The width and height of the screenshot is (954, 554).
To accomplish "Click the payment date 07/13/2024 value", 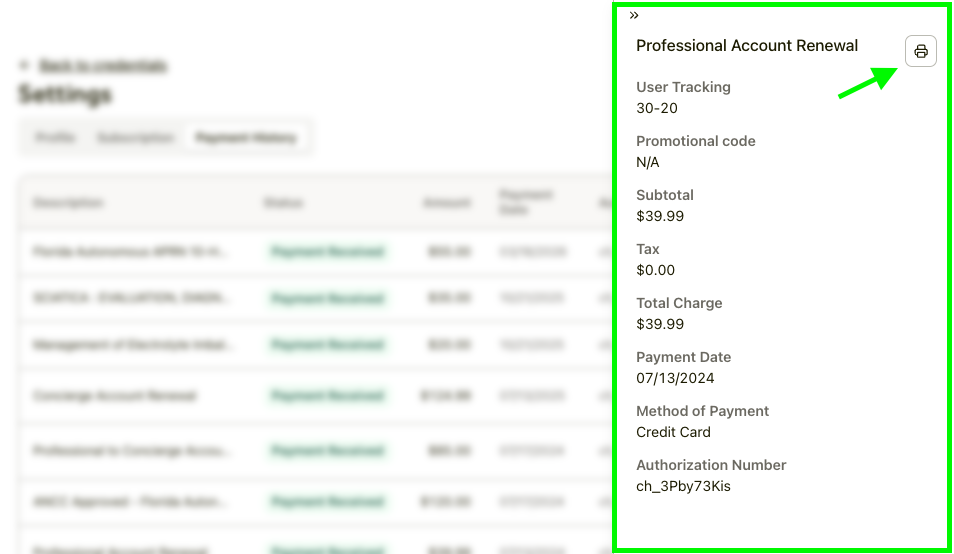I will [x=675, y=378].
